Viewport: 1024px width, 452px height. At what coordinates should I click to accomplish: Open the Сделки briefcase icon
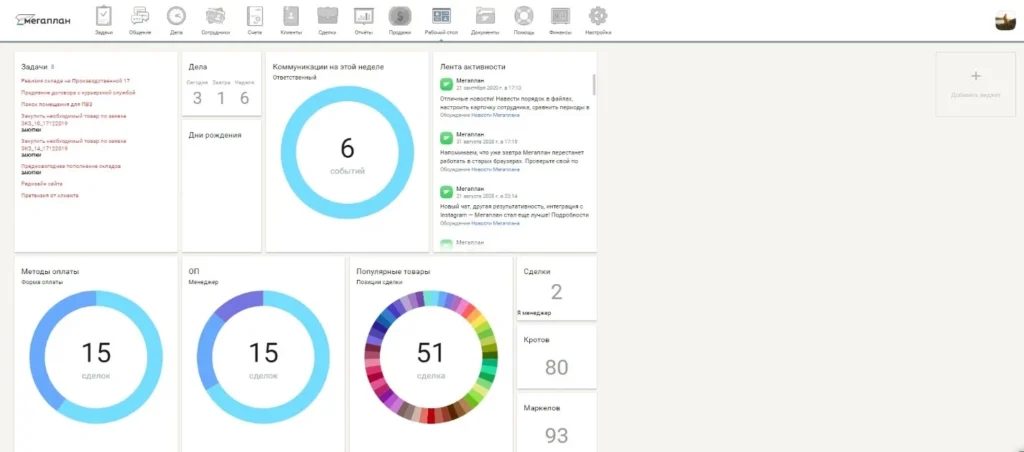click(327, 16)
